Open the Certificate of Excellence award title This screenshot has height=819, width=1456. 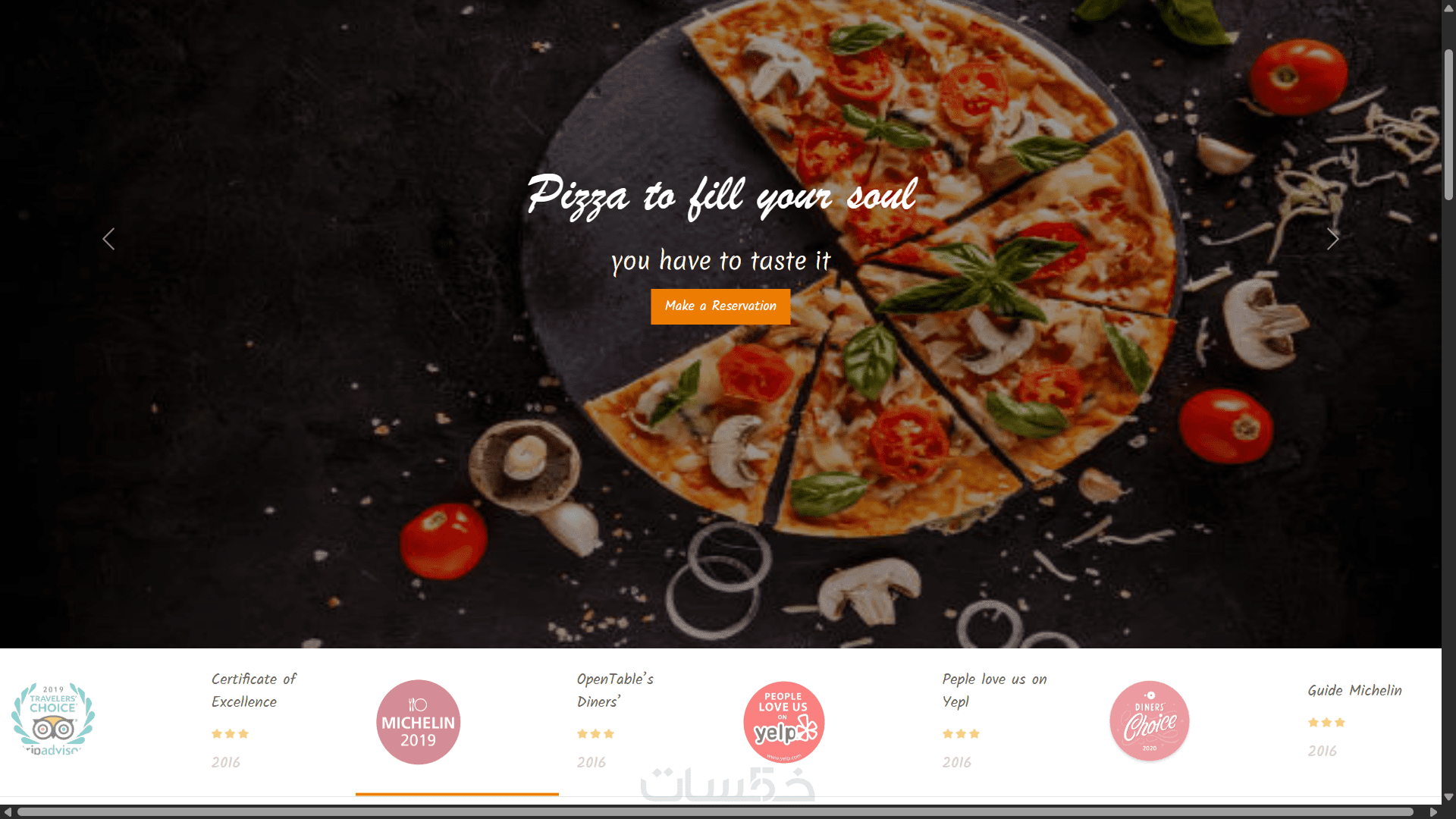[254, 690]
